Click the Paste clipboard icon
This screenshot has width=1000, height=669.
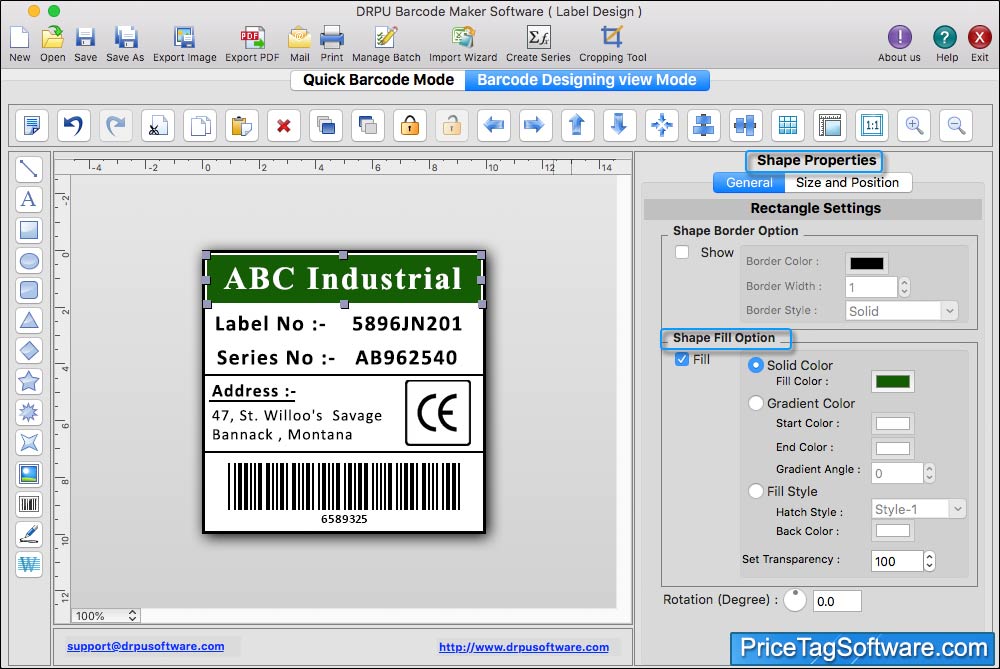242,125
